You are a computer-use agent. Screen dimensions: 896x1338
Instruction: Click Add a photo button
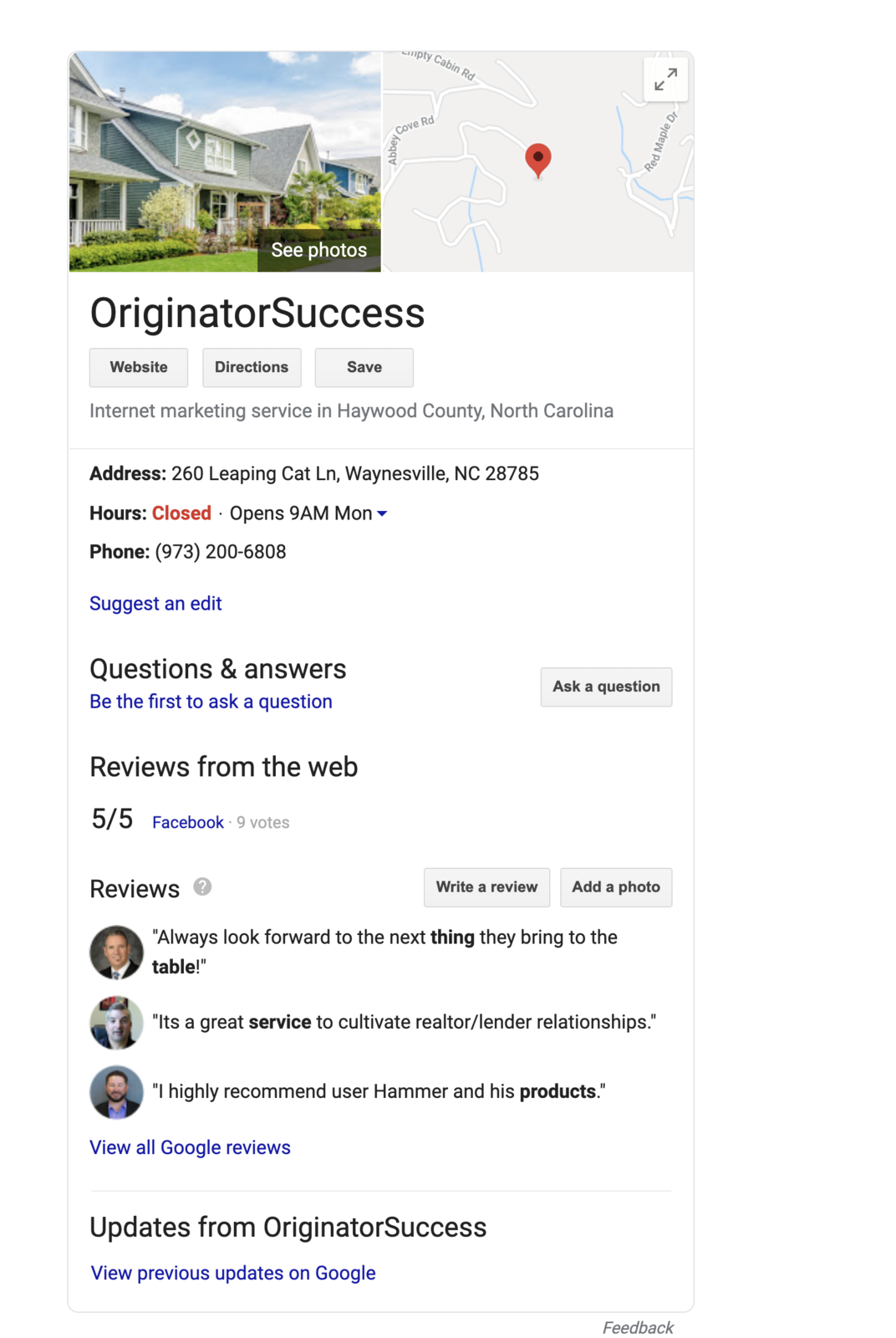616,887
